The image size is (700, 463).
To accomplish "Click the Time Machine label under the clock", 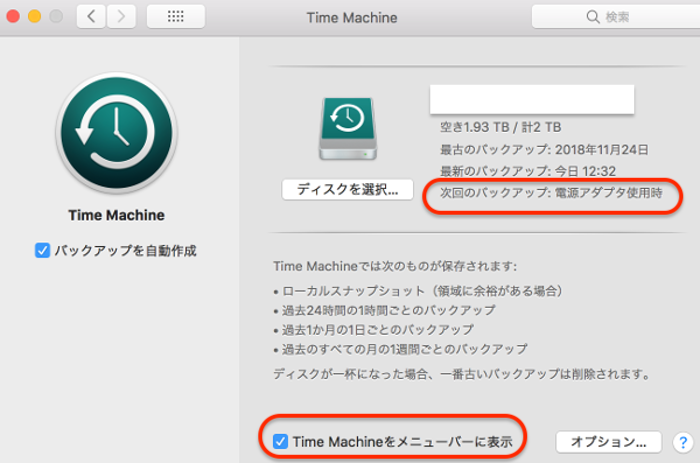I will click(x=117, y=215).
